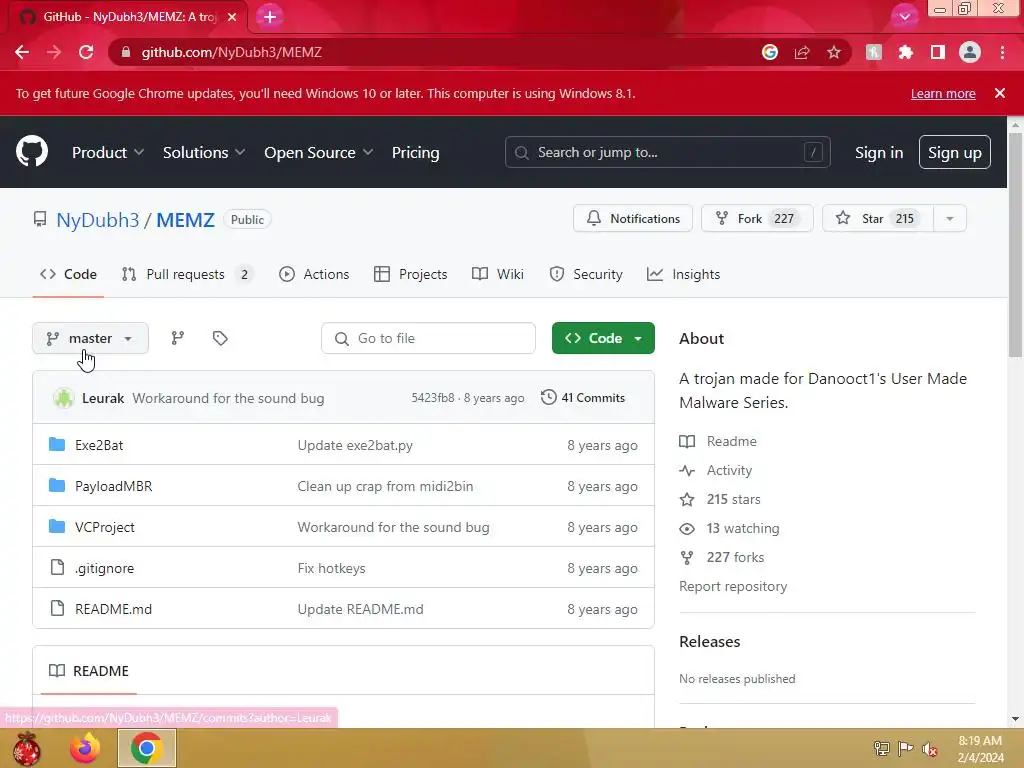The image size is (1024, 768).
Task: Open the master branch dropdown
Action: tap(90, 338)
